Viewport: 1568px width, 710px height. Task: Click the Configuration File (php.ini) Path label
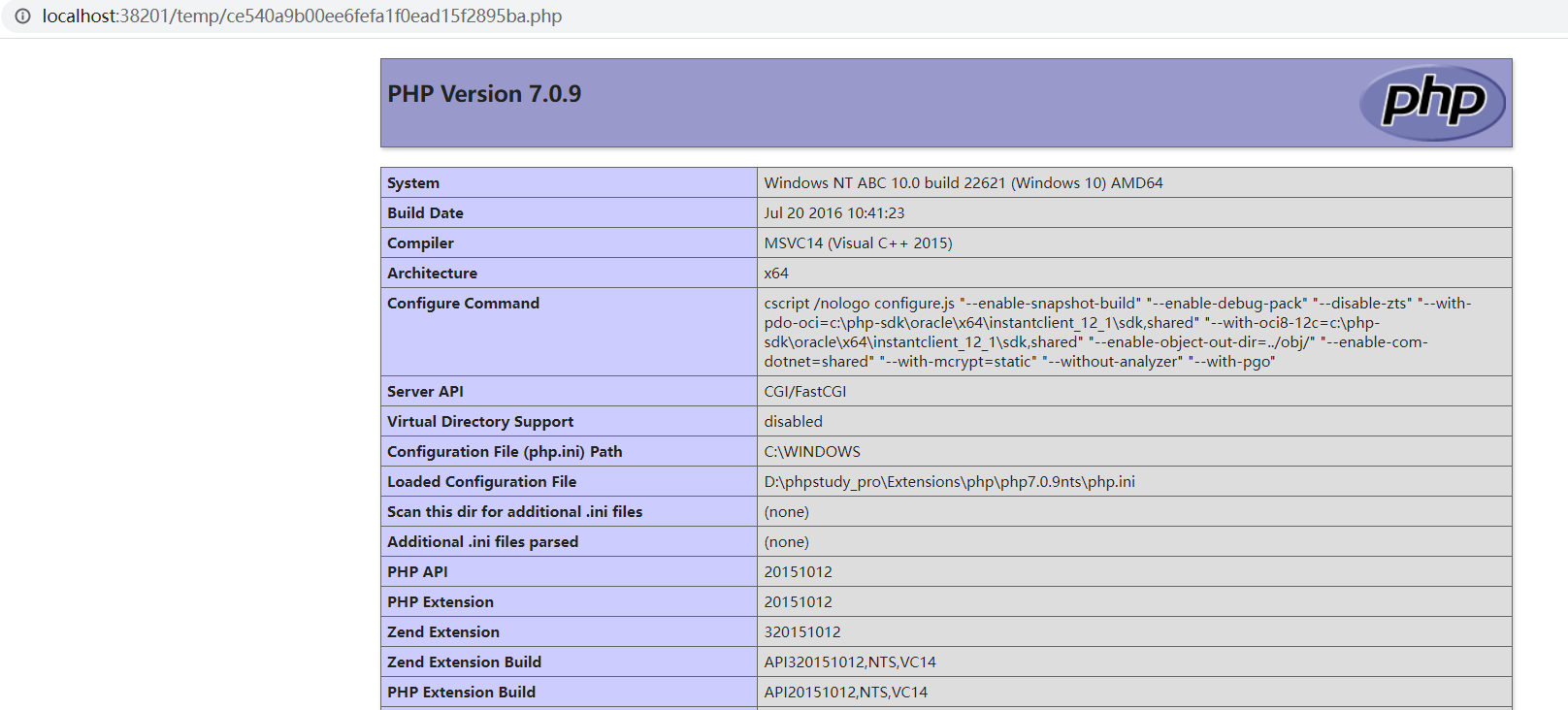505,452
